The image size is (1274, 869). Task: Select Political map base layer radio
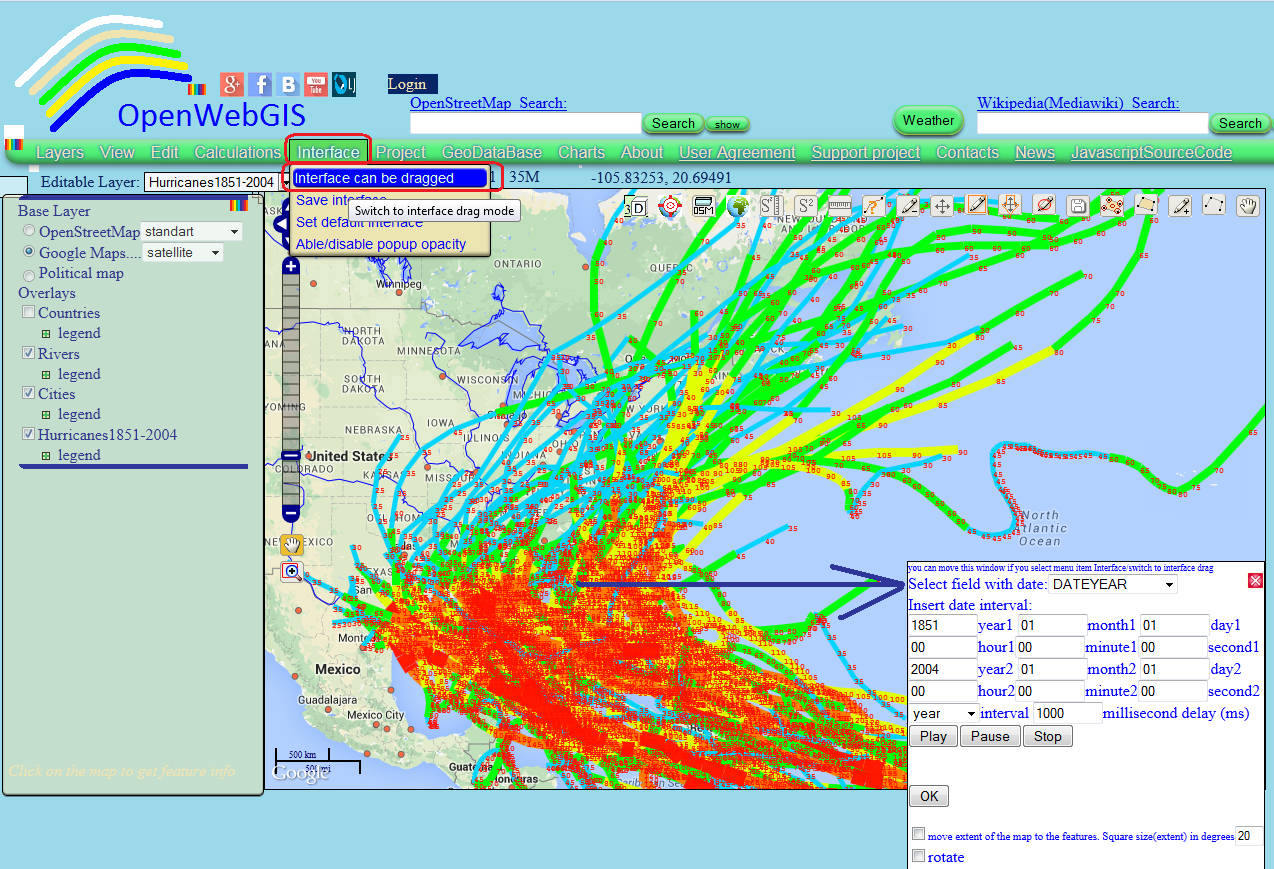click(30, 274)
